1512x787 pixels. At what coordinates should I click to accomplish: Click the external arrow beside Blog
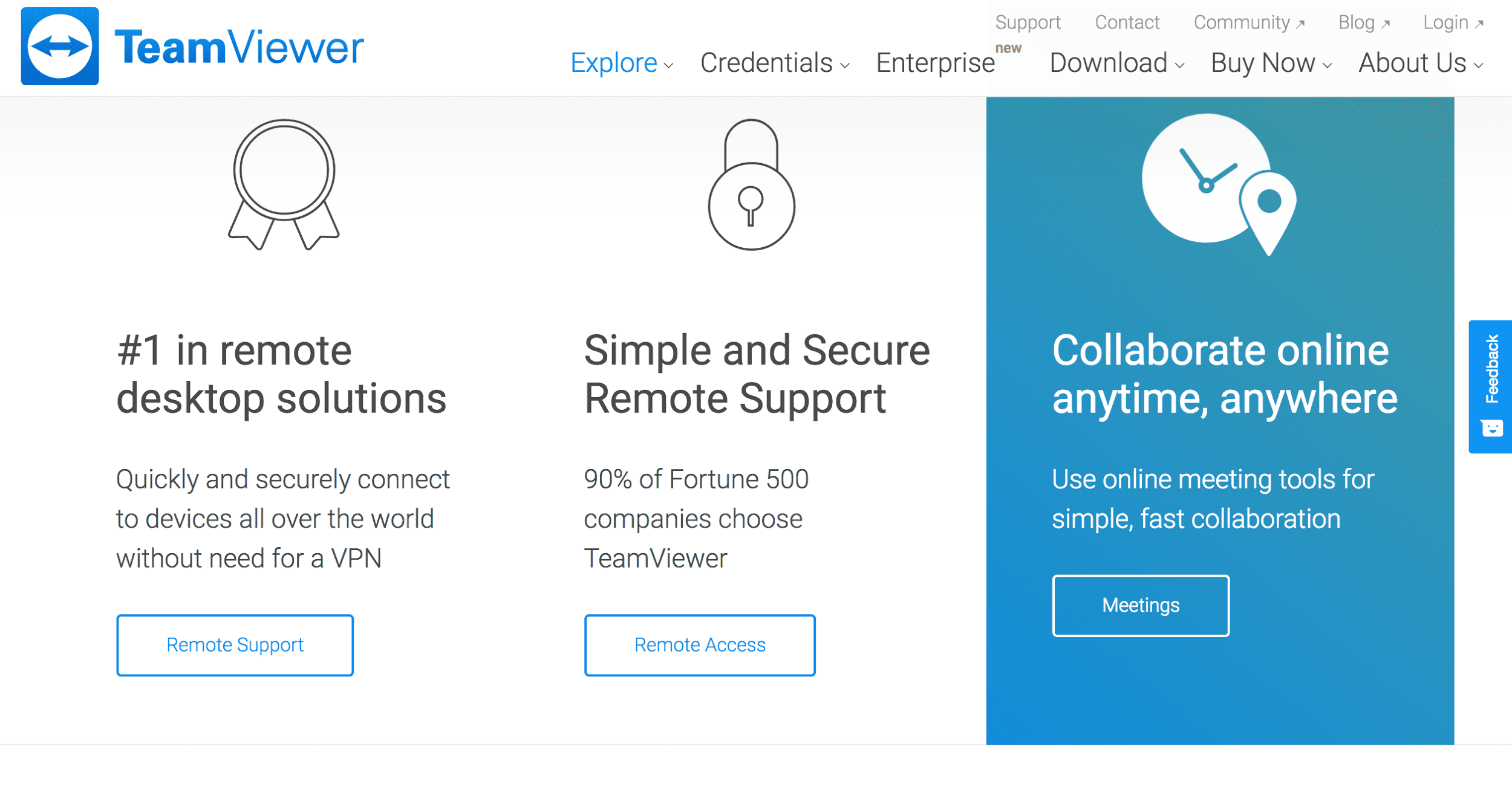pos(1386,24)
